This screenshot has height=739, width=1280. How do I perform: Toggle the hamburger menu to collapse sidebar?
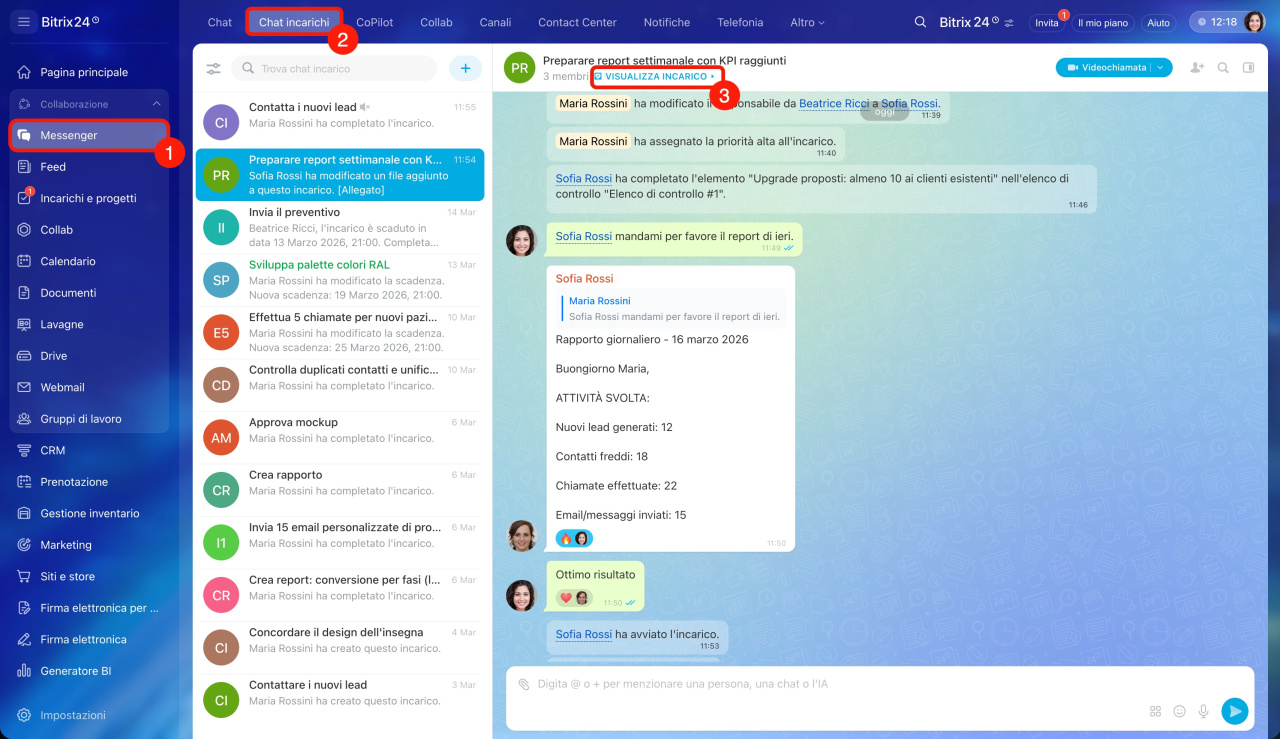[24, 22]
